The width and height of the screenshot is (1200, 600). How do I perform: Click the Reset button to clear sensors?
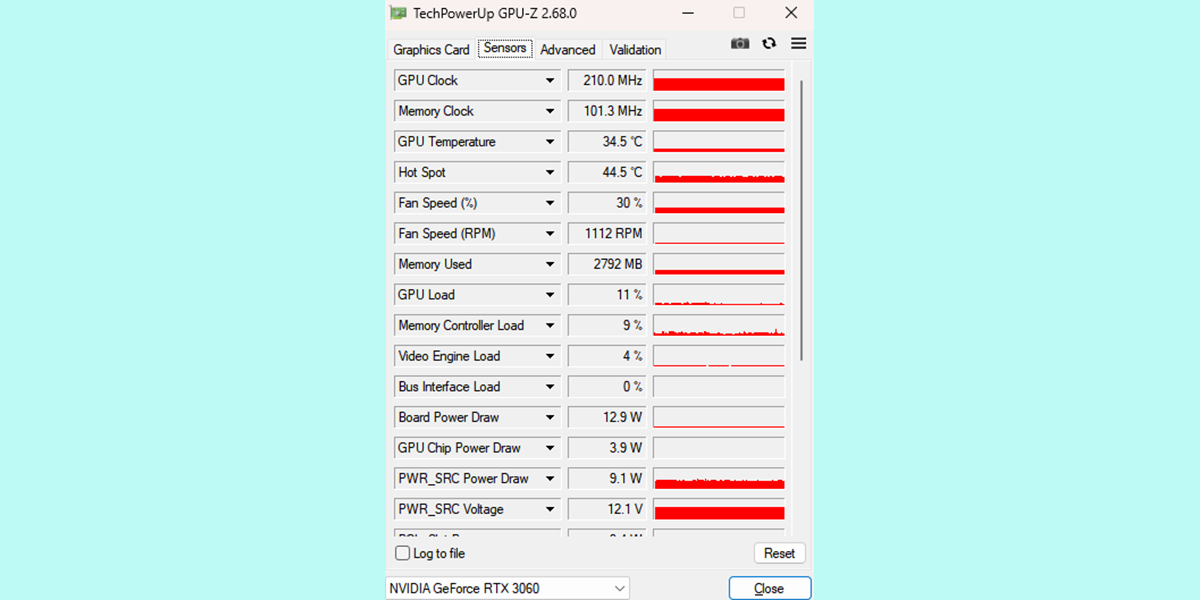779,552
